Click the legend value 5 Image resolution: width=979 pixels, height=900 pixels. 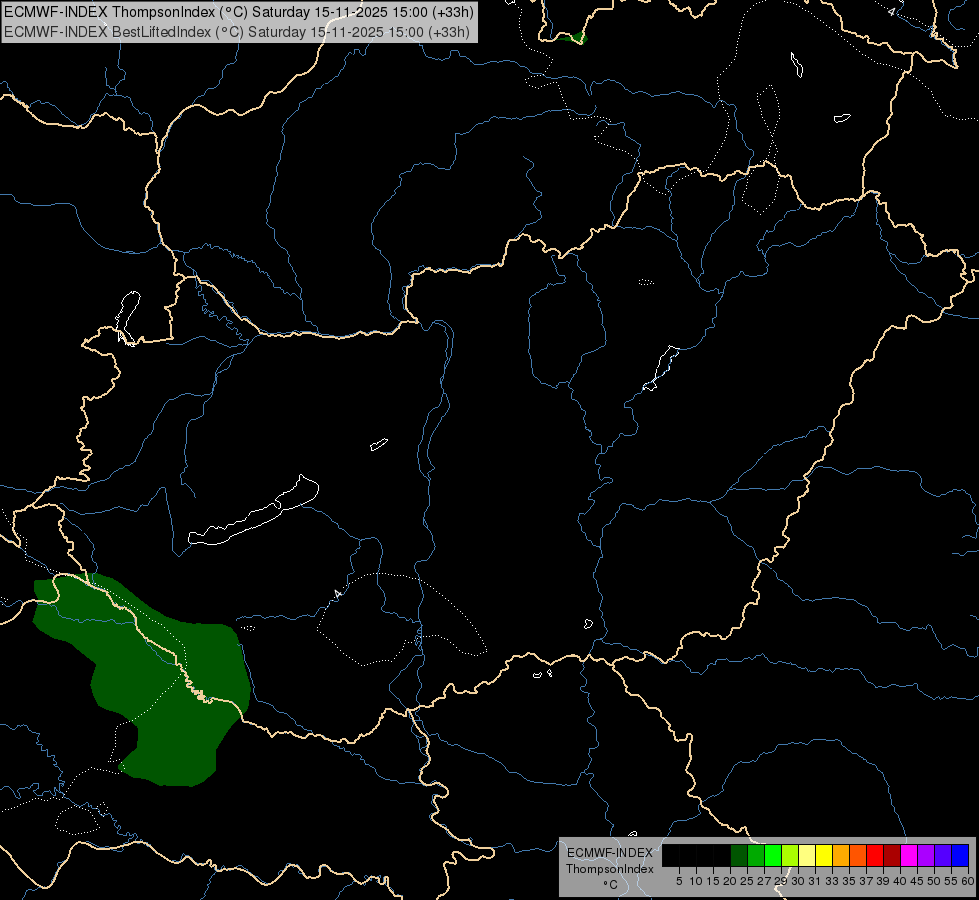[679, 881]
